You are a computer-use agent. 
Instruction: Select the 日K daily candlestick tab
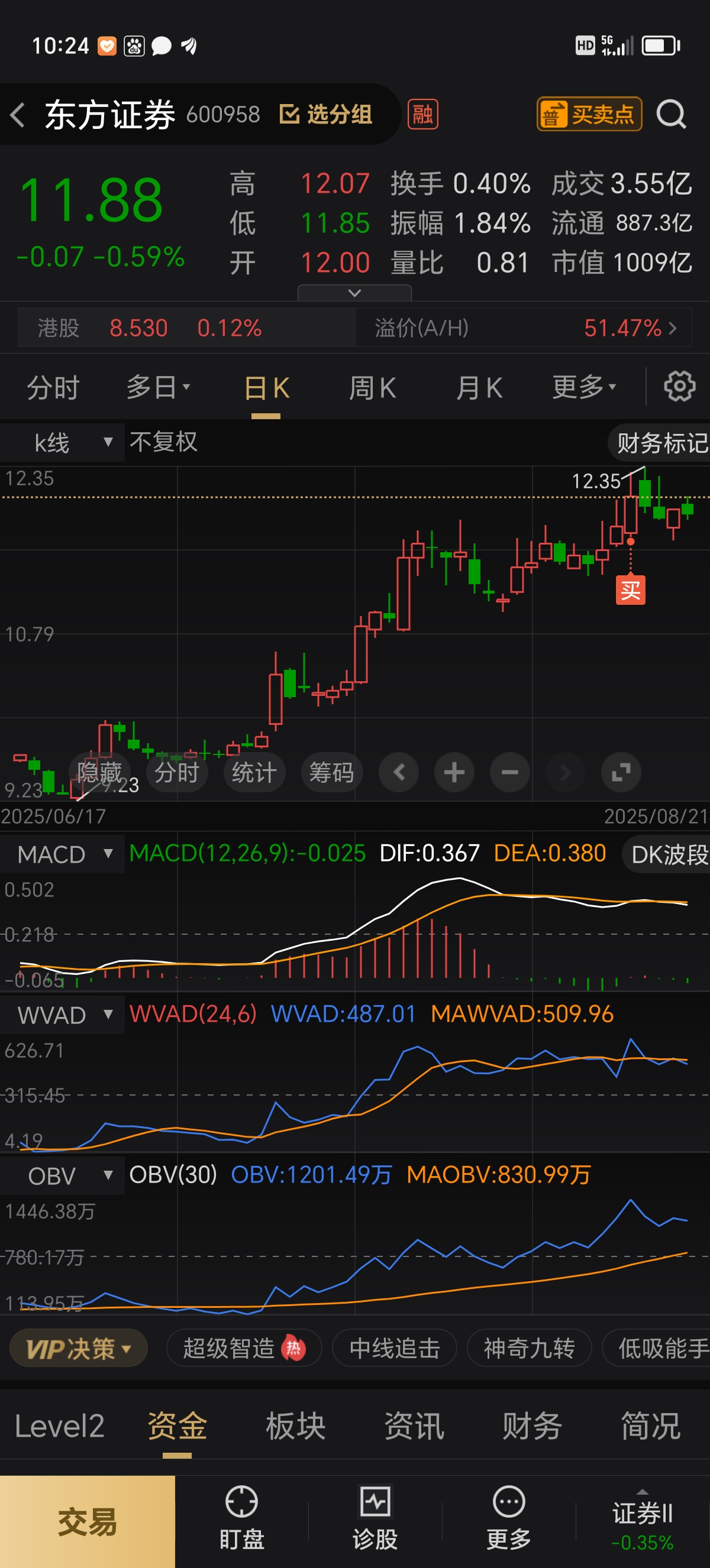click(266, 388)
